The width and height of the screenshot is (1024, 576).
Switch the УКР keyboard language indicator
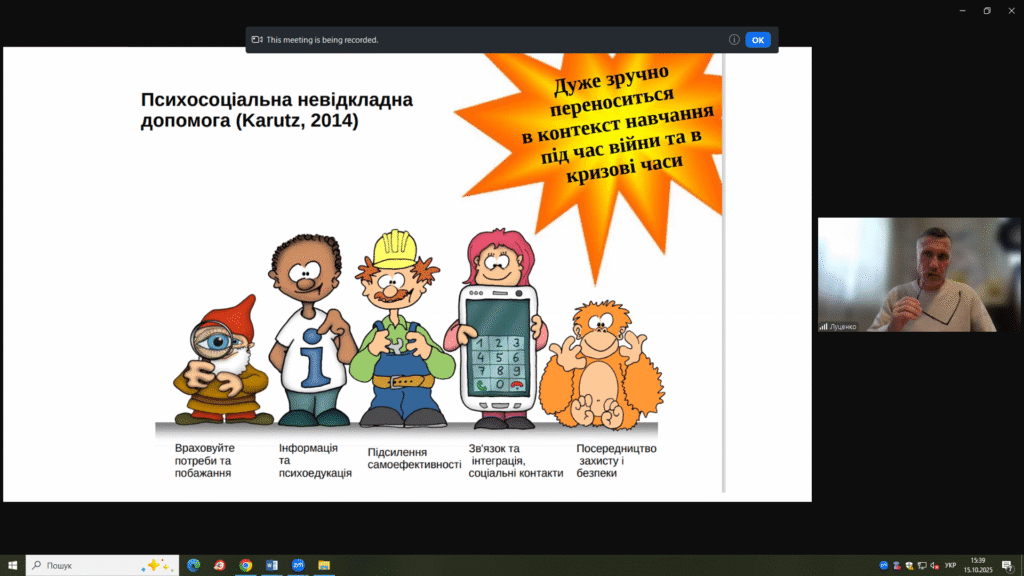point(950,566)
